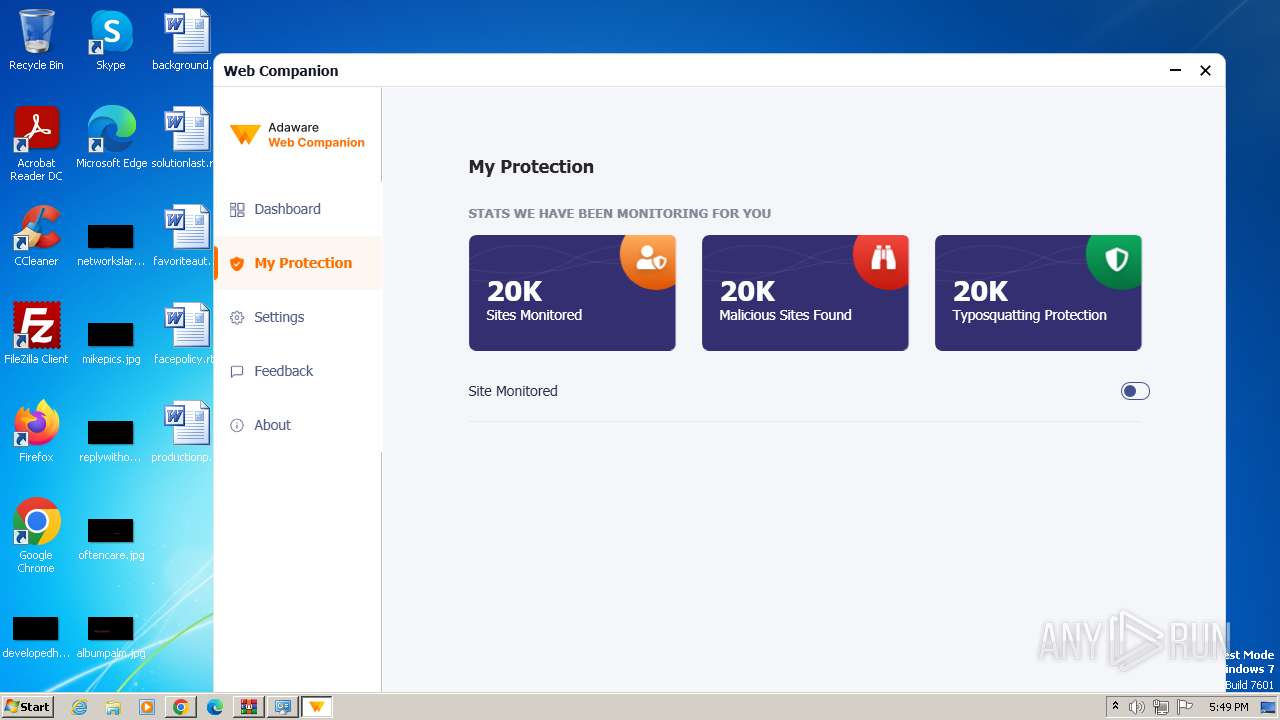Open the Malicious Sites Found card
This screenshot has width=1280, height=720.
(x=805, y=293)
